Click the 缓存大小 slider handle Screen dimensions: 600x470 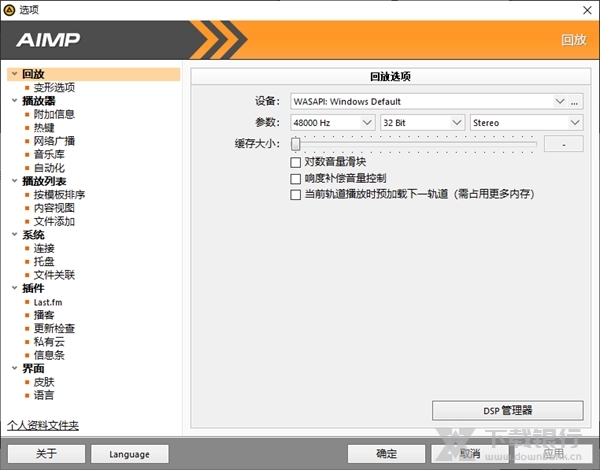pyautogui.click(x=295, y=144)
